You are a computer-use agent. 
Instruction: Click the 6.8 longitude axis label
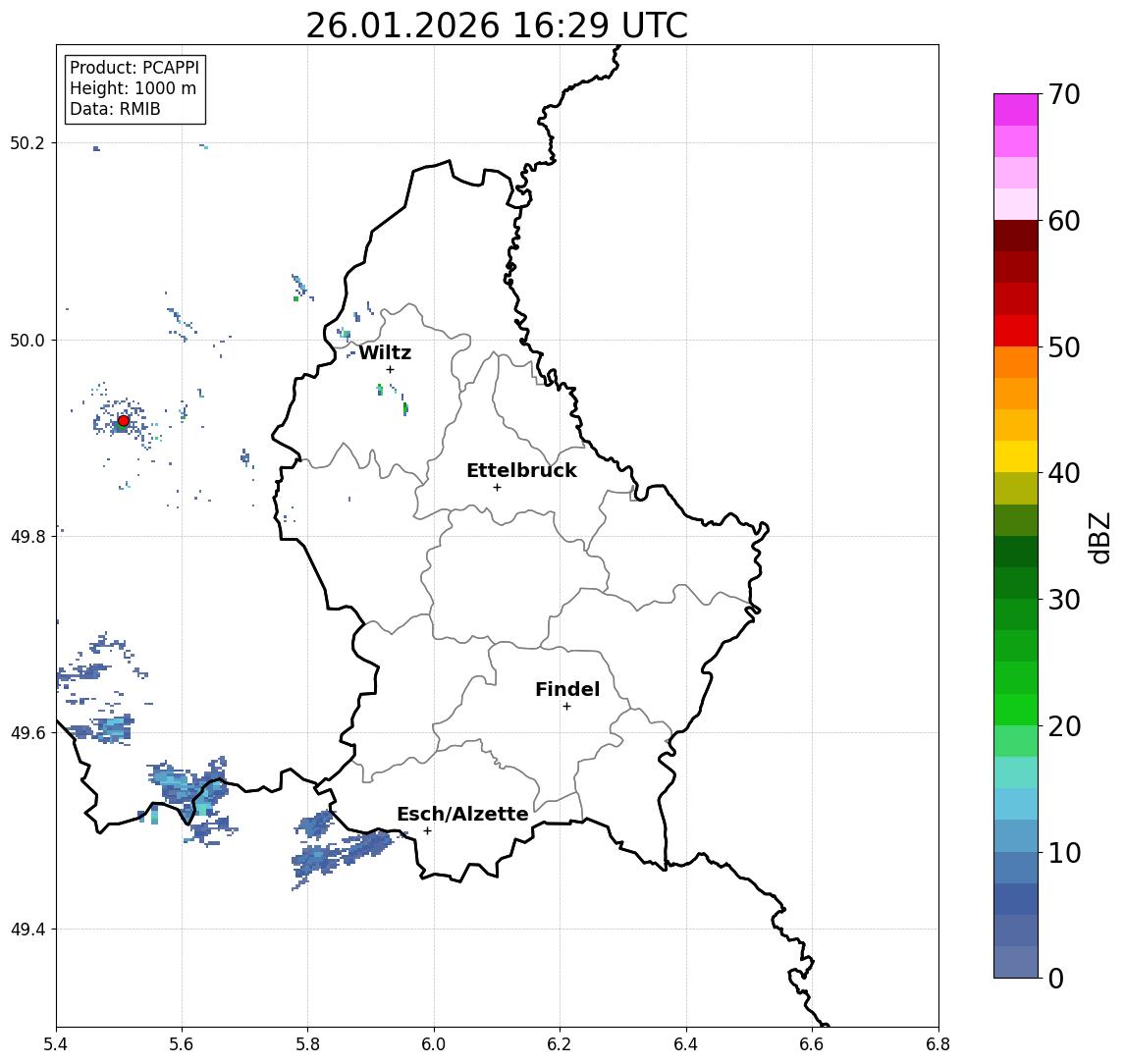pos(937,1044)
